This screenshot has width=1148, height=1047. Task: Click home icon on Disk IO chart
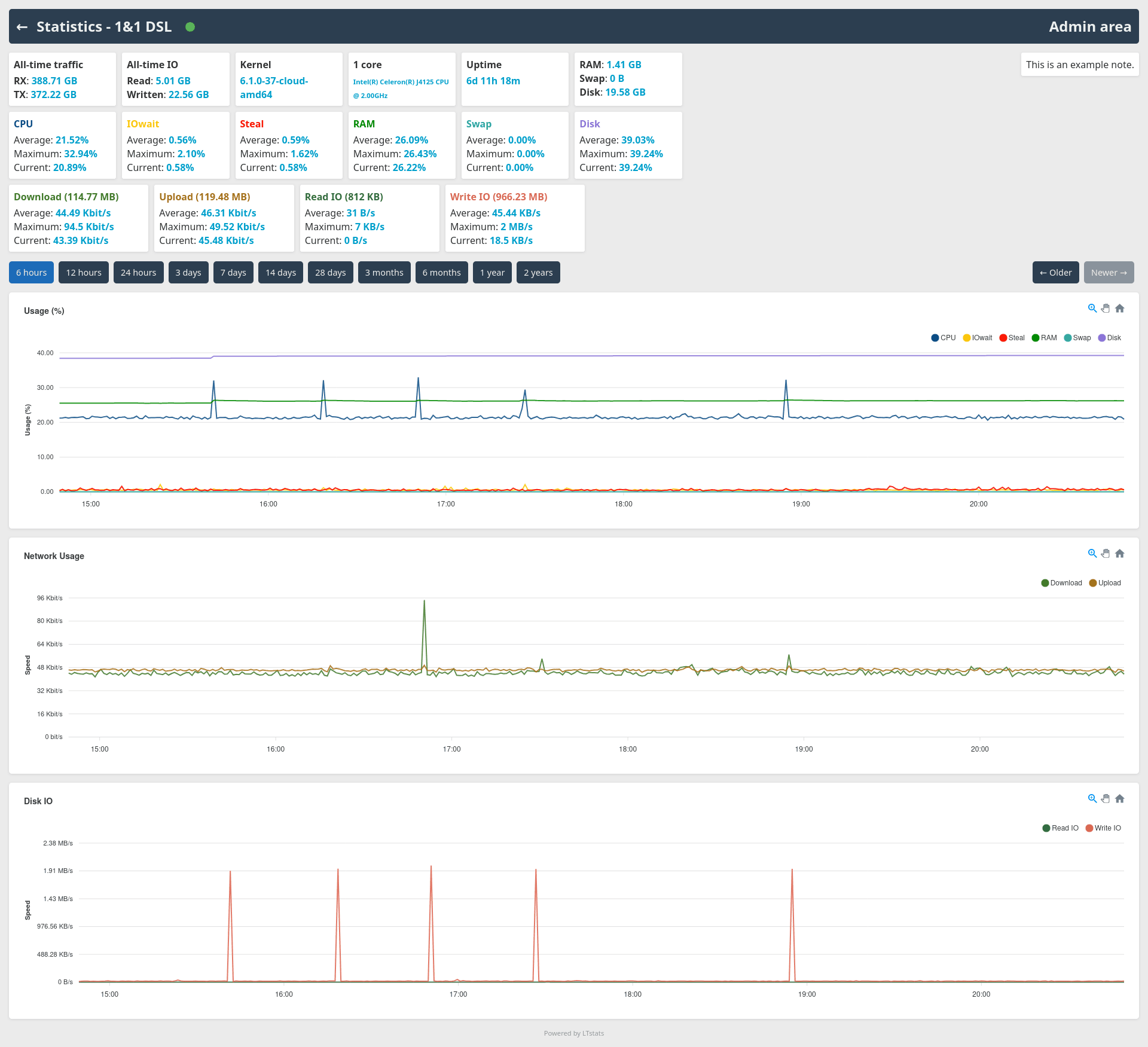click(x=1120, y=799)
